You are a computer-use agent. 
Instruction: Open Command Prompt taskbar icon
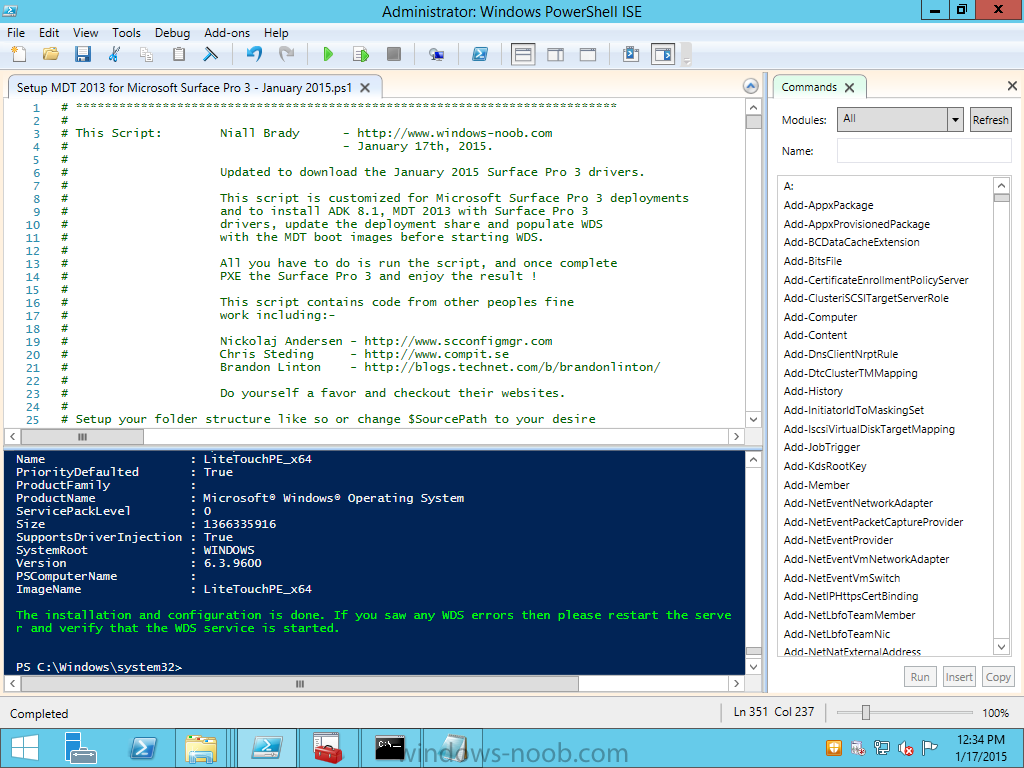(390, 748)
